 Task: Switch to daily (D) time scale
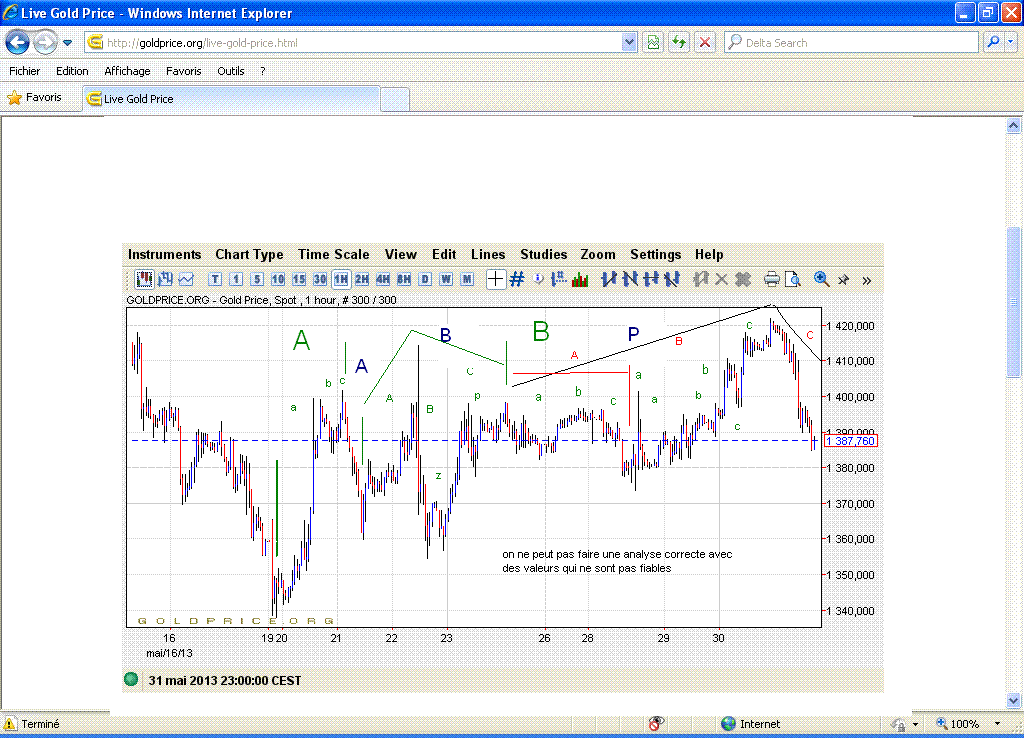click(425, 280)
